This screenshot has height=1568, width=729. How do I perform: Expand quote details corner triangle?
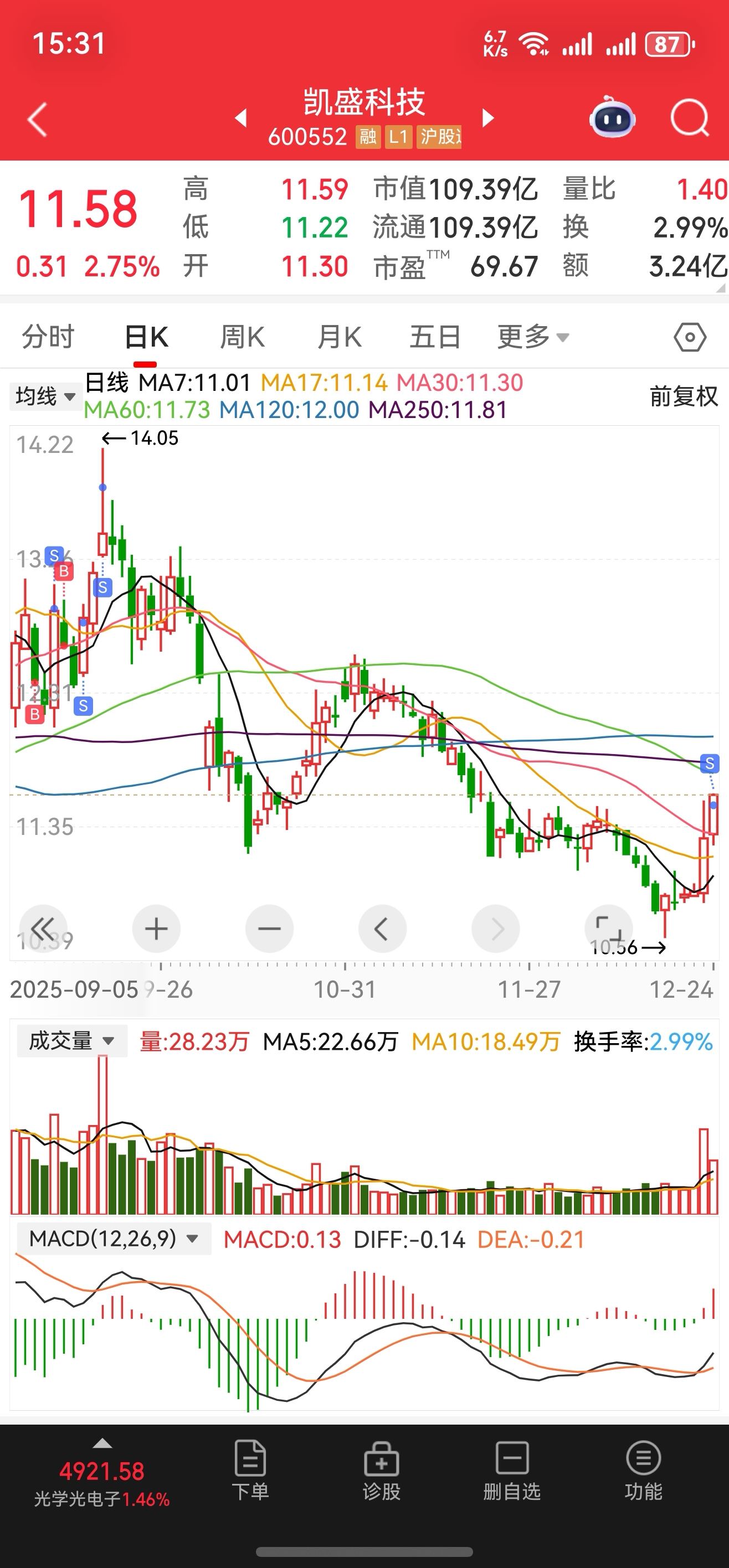point(721,288)
